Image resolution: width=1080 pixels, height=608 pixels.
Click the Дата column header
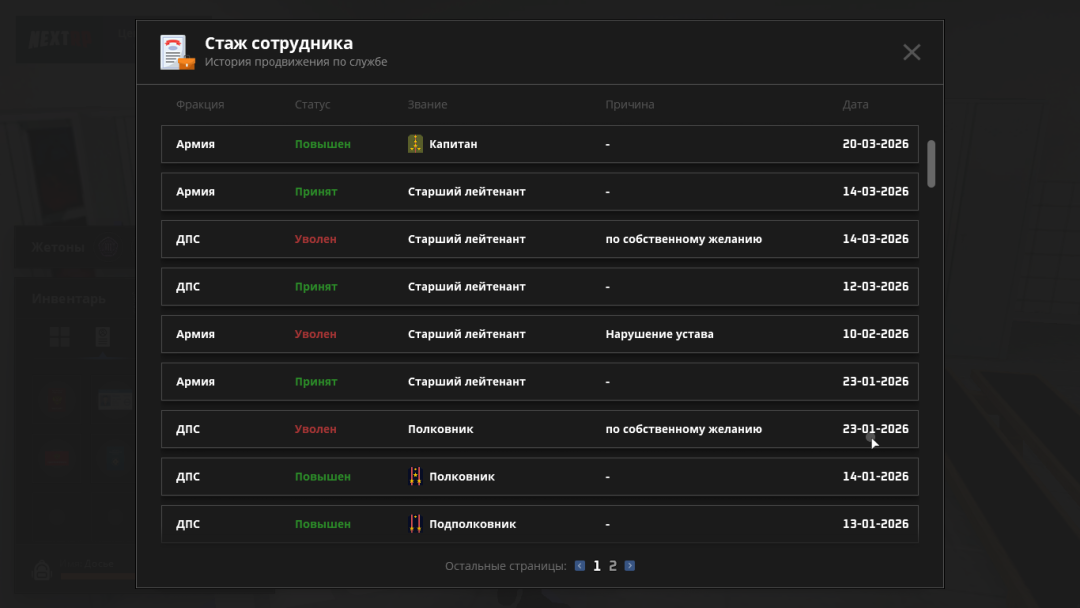855,105
